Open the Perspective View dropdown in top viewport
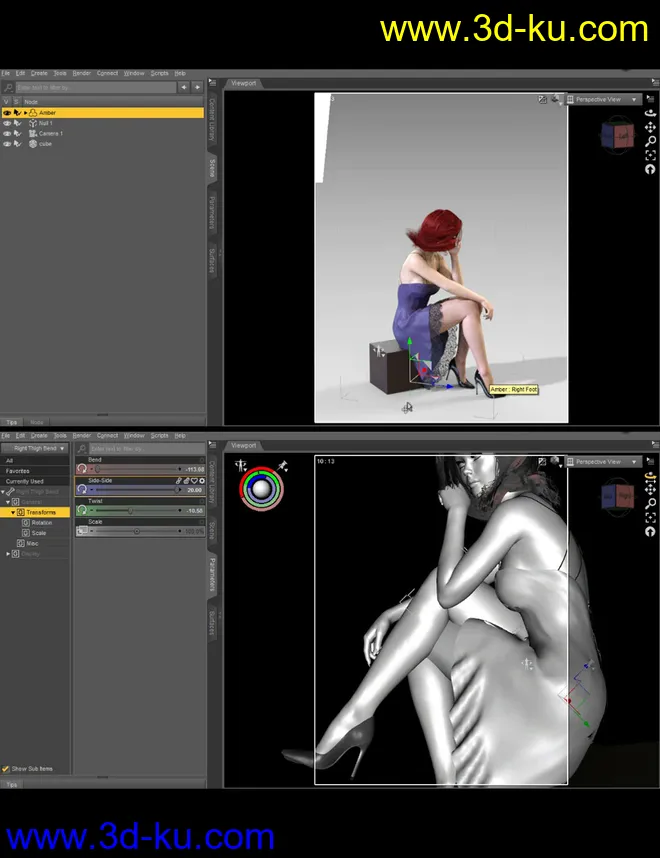Image resolution: width=660 pixels, height=858 pixels. coord(603,100)
